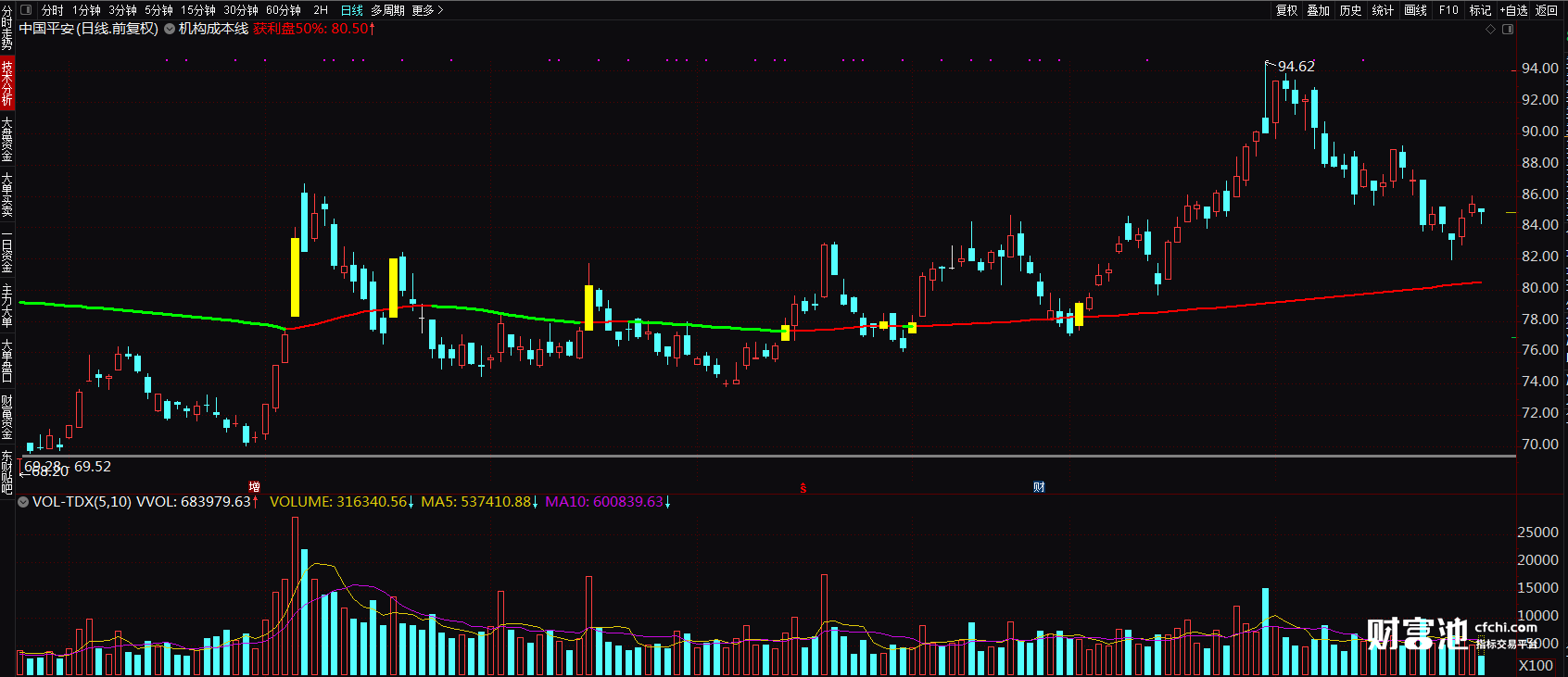Select the 15分钟 period

point(197,10)
